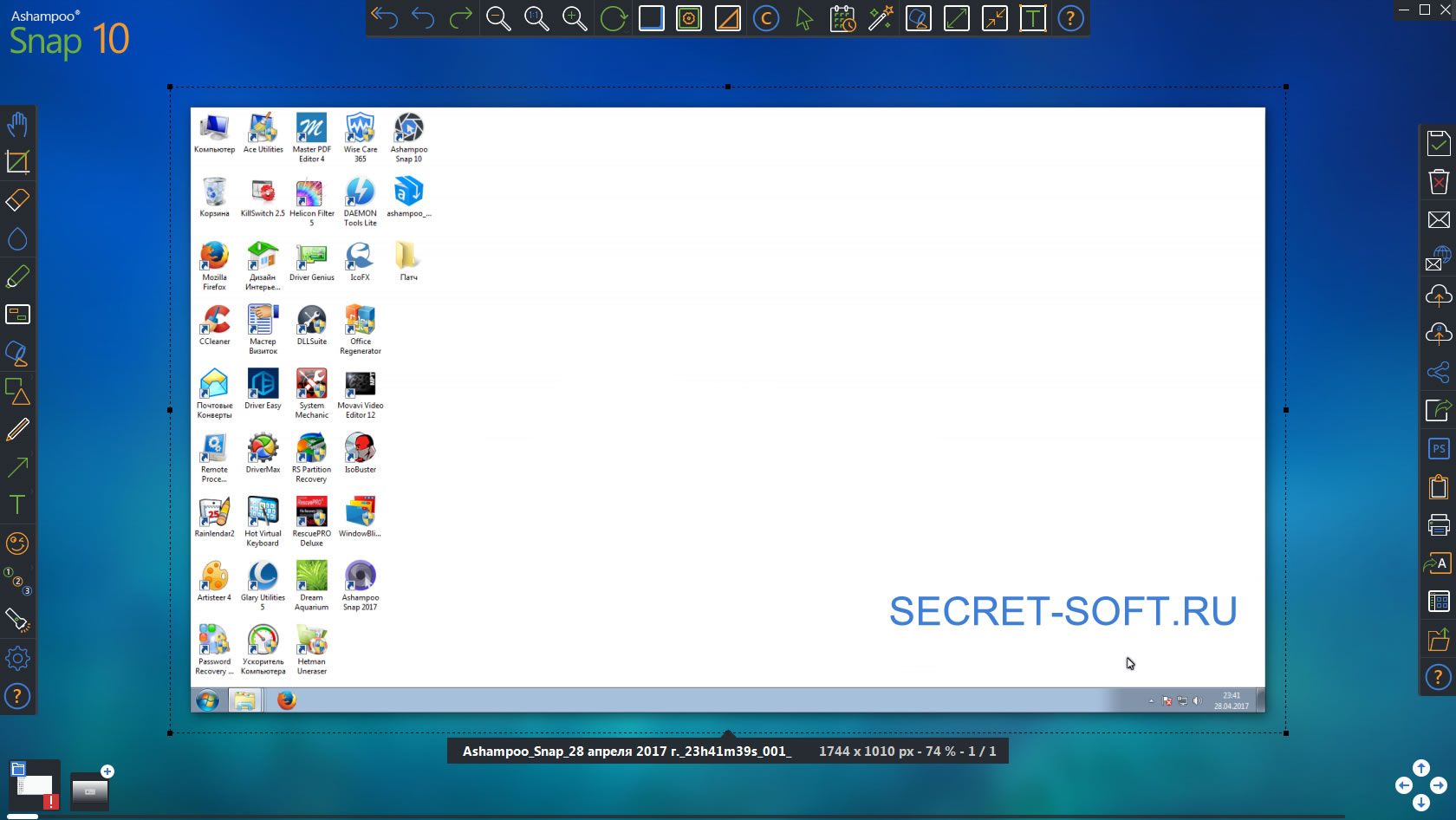Select the crop tool

pos(17,162)
